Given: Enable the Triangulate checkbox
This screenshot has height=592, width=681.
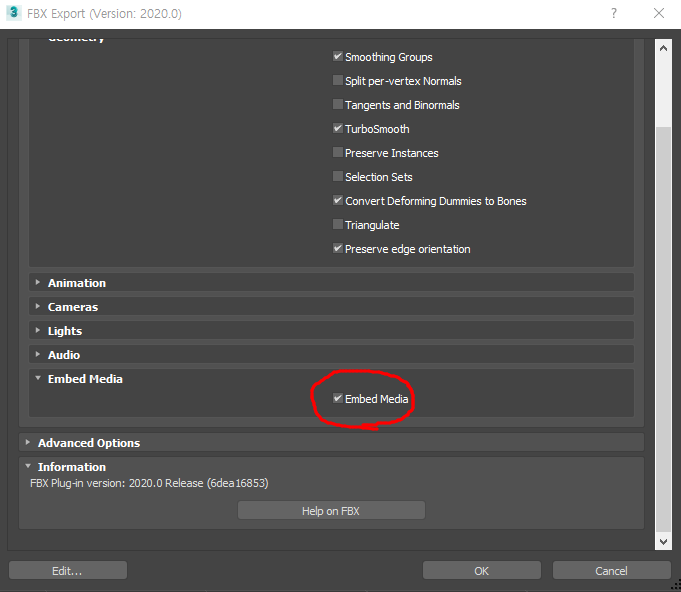Looking at the screenshot, I should (x=337, y=224).
